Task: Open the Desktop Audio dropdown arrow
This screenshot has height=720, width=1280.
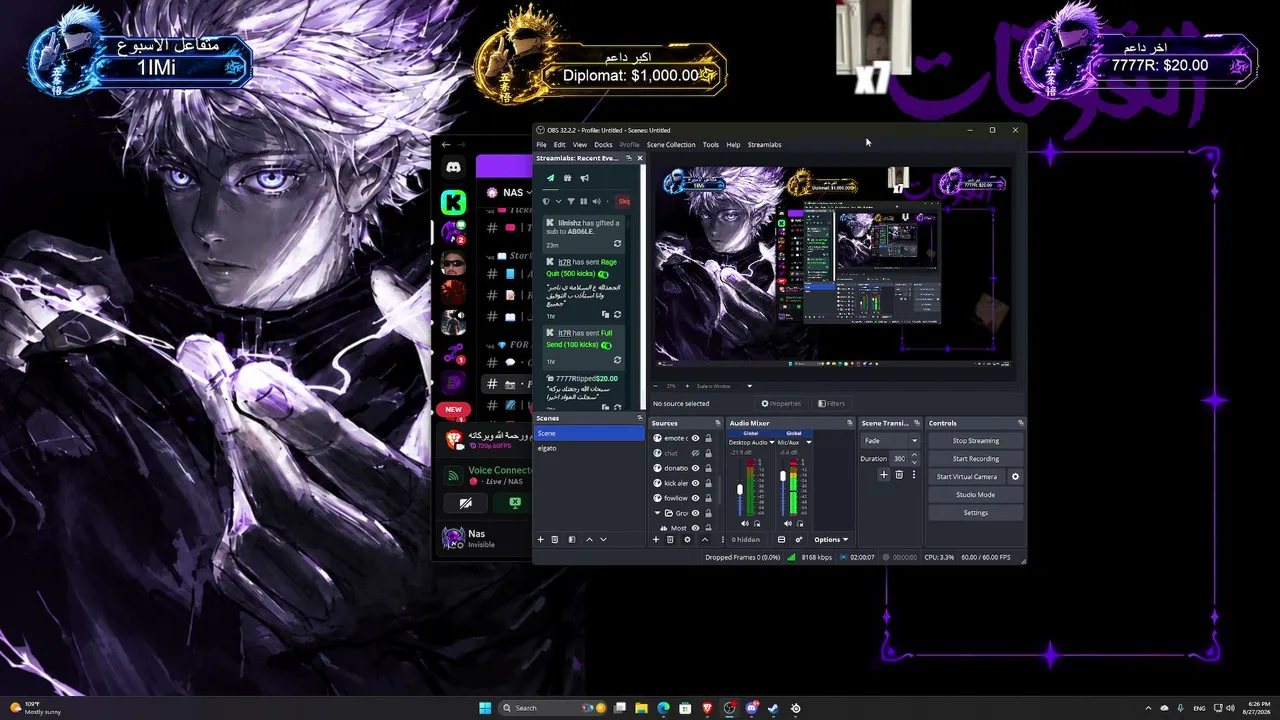Action: [772, 442]
